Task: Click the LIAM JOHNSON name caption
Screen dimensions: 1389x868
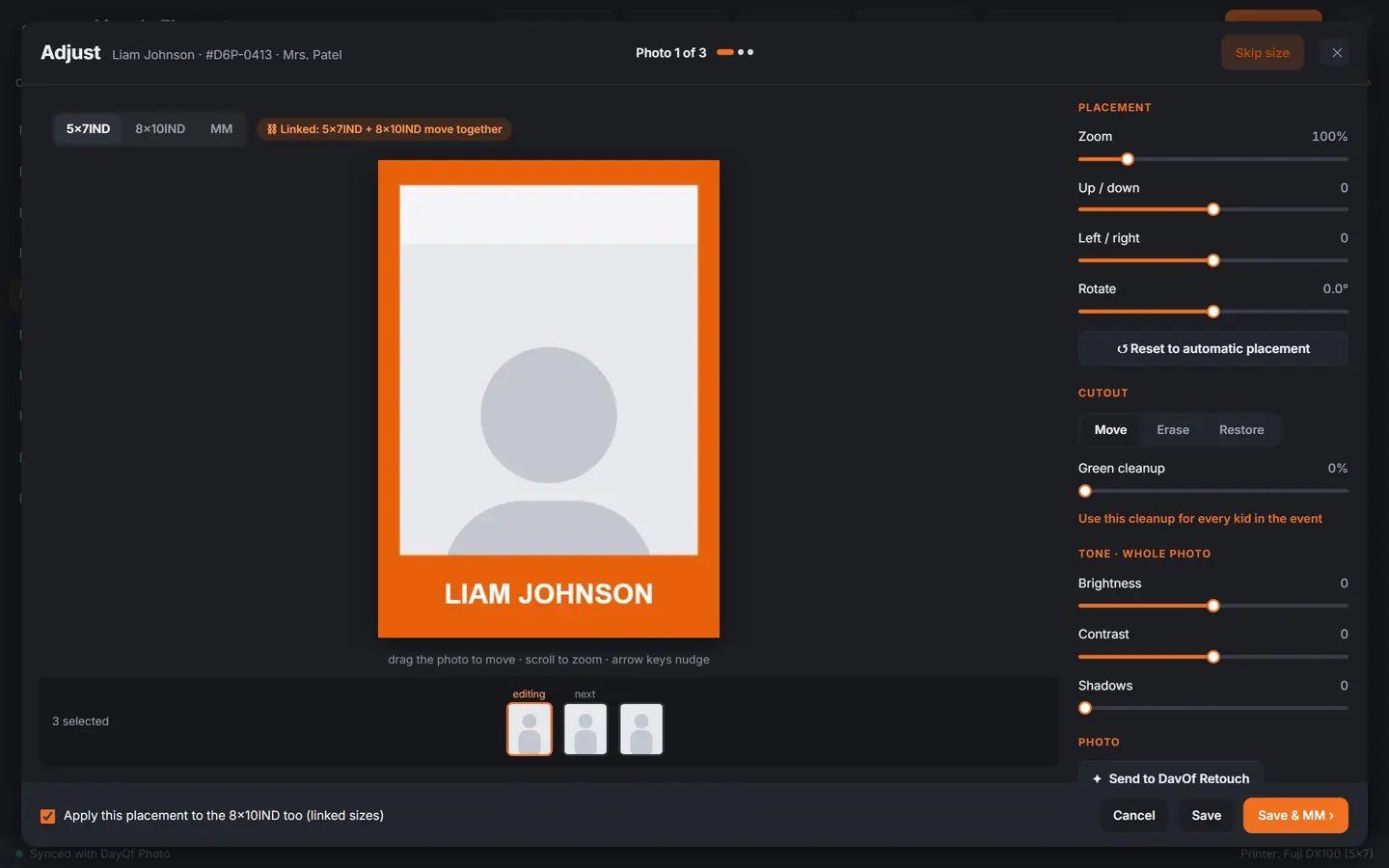Action: pyautogui.click(x=549, y=594)
